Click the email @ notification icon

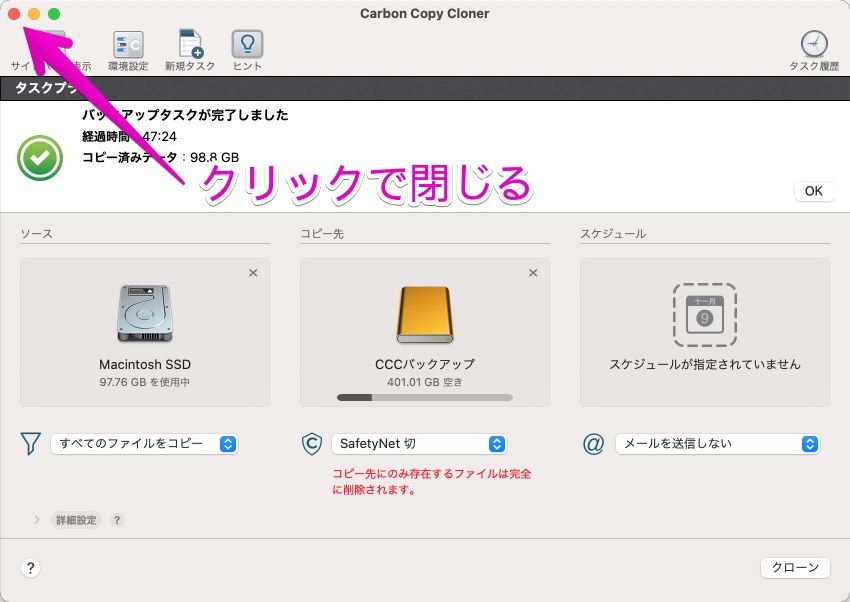(593, 444)
